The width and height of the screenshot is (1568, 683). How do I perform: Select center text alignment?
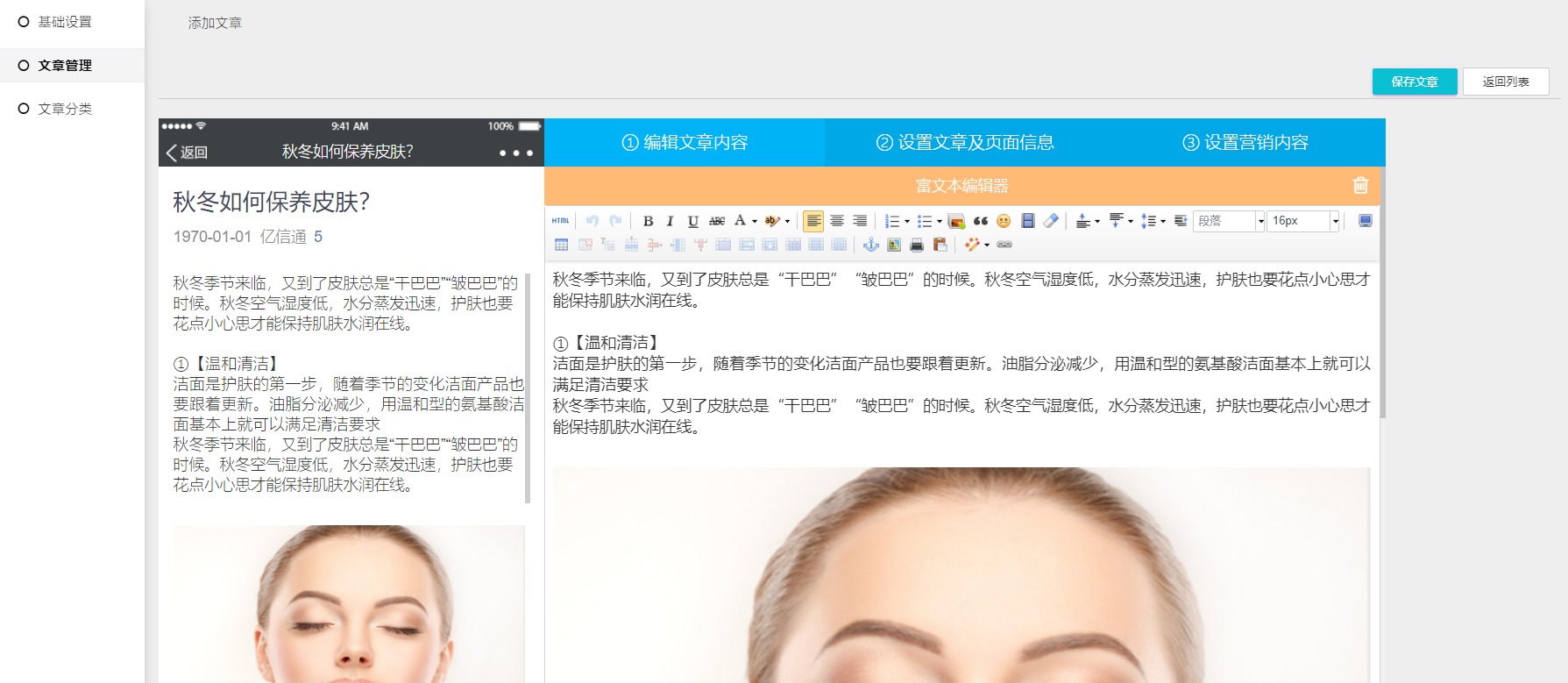tap(837, 221)
